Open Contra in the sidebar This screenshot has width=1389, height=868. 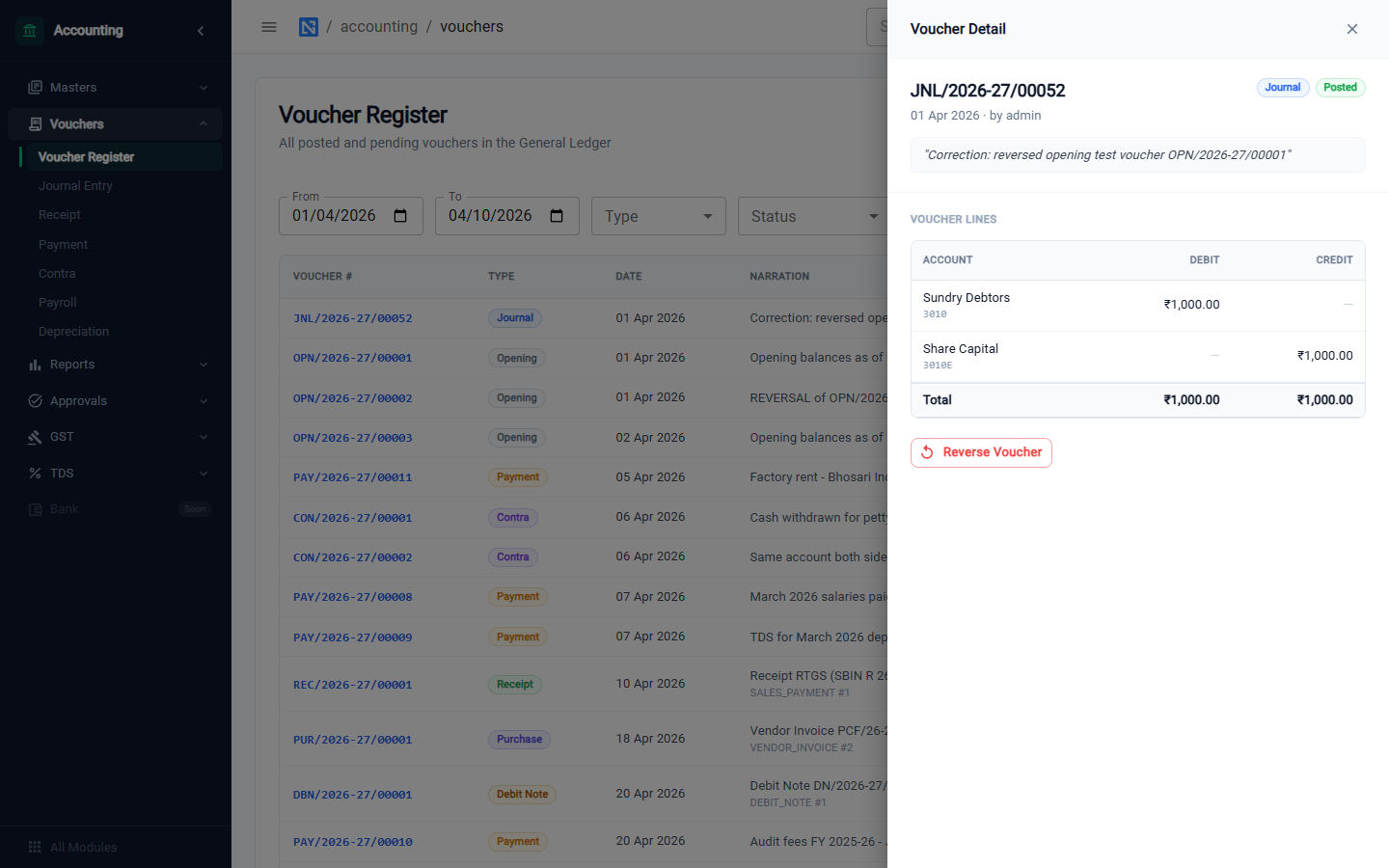coord(57,274)
